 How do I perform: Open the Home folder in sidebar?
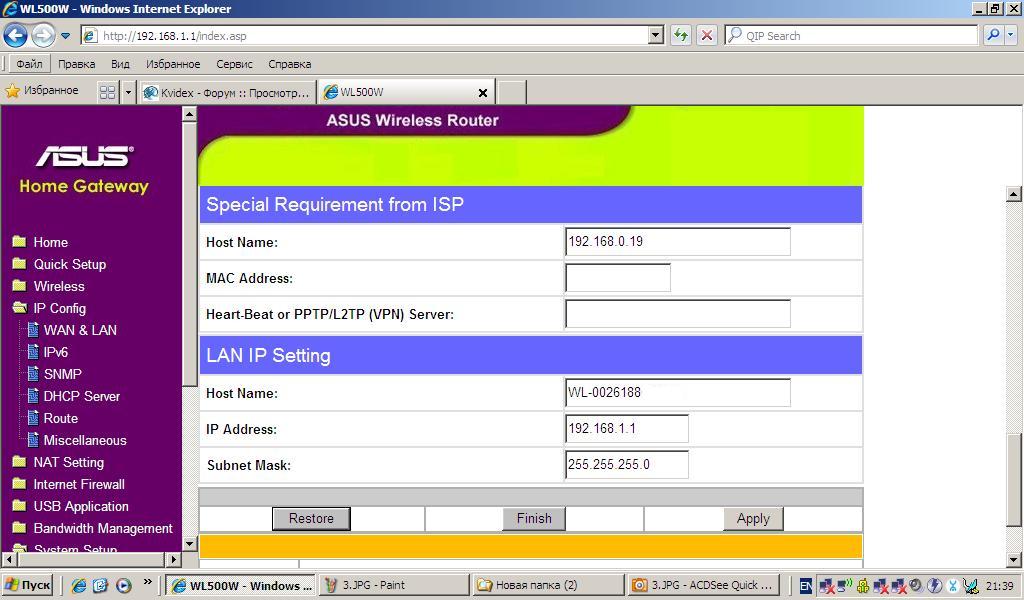40,242
